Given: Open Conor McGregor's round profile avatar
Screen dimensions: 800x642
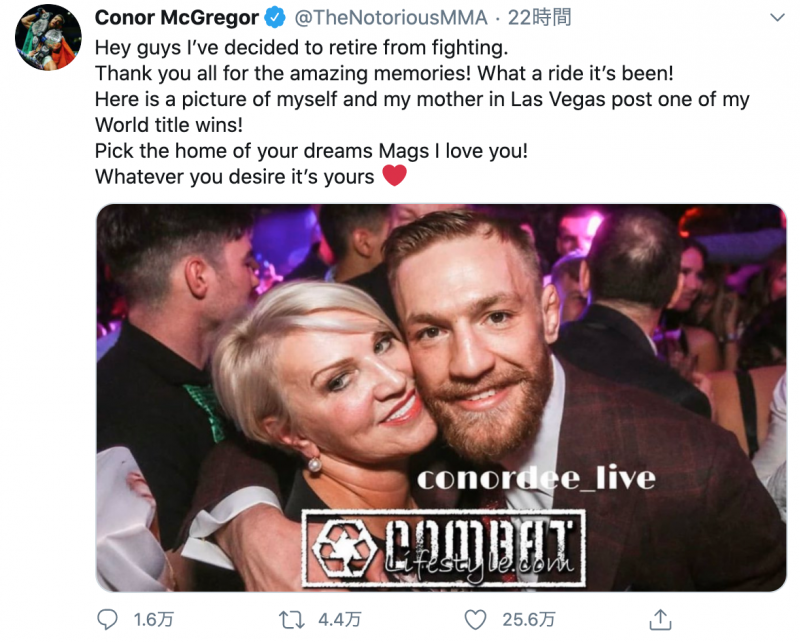Looking at the screenshot, I should point(47,38).
